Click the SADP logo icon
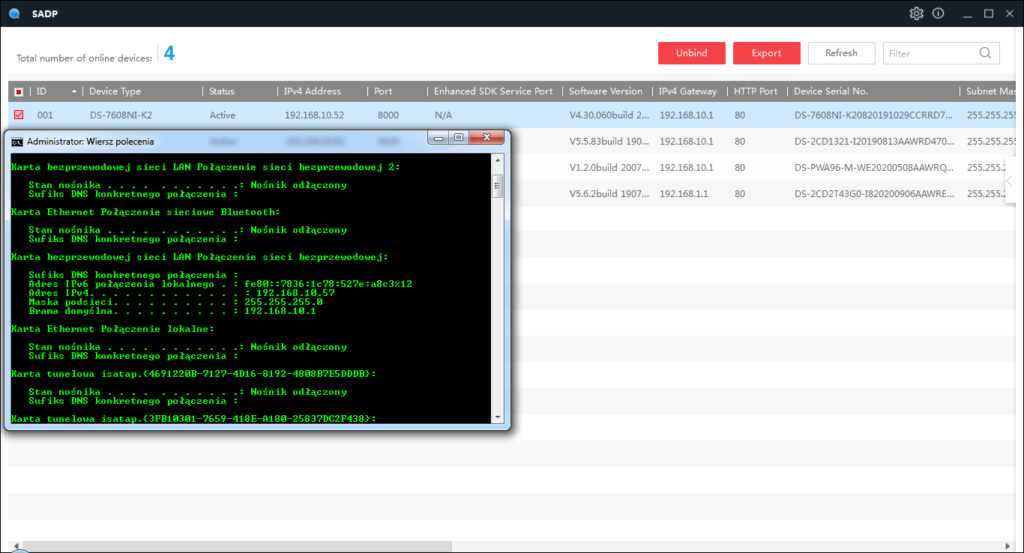The width and height of the screenshot is (1024, 553). 13,13
